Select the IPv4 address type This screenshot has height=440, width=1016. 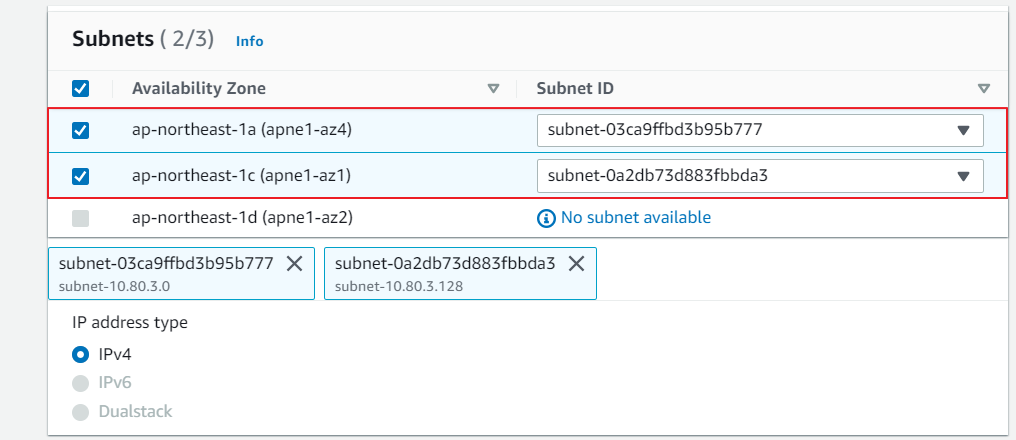pyautogui.click(x=81, y=354)
